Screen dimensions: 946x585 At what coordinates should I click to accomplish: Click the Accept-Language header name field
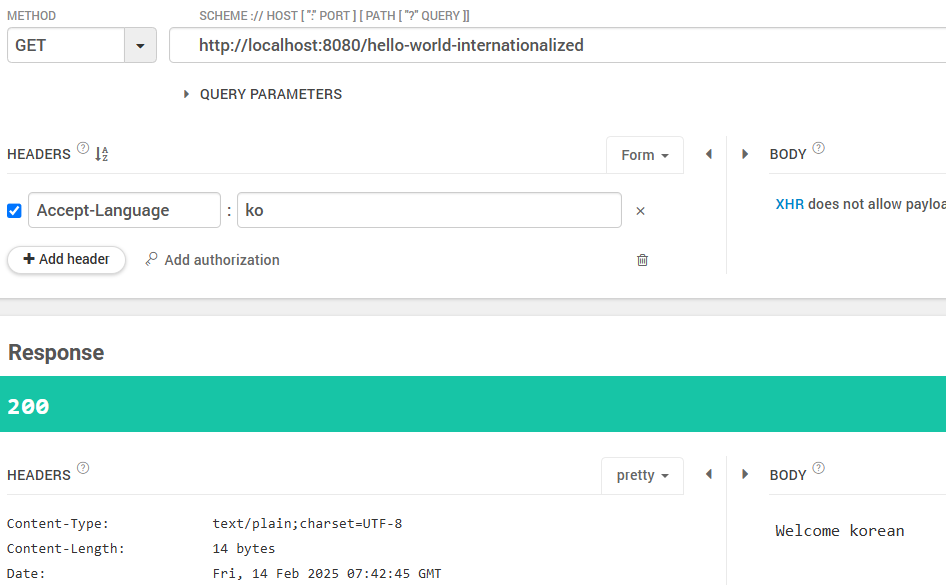point(124,210)
